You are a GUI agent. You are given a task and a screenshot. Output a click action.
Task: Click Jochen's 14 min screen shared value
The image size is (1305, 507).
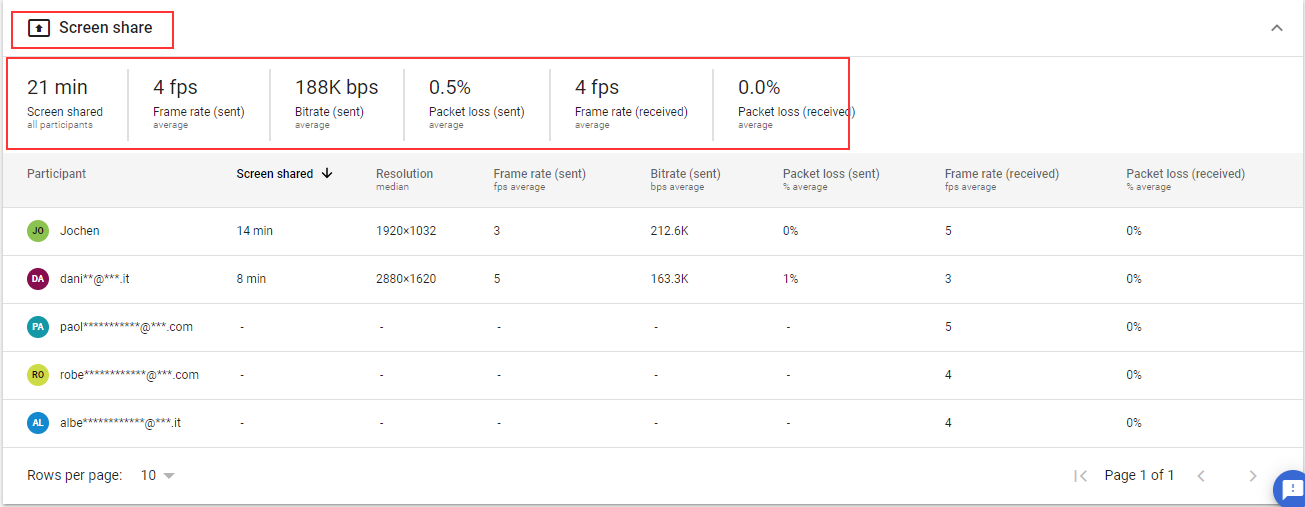coord(255,231)
